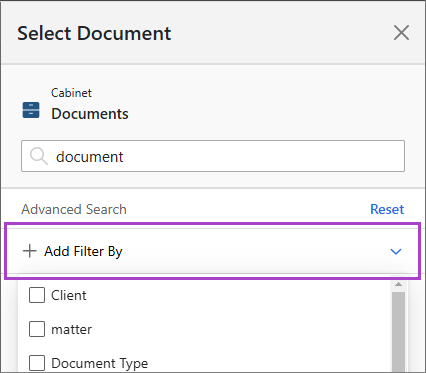Image resolution: width=426 pixels, height=373 pixels.
Task: Click the plus icon beside Add Filter By
Action: [29, 251]
